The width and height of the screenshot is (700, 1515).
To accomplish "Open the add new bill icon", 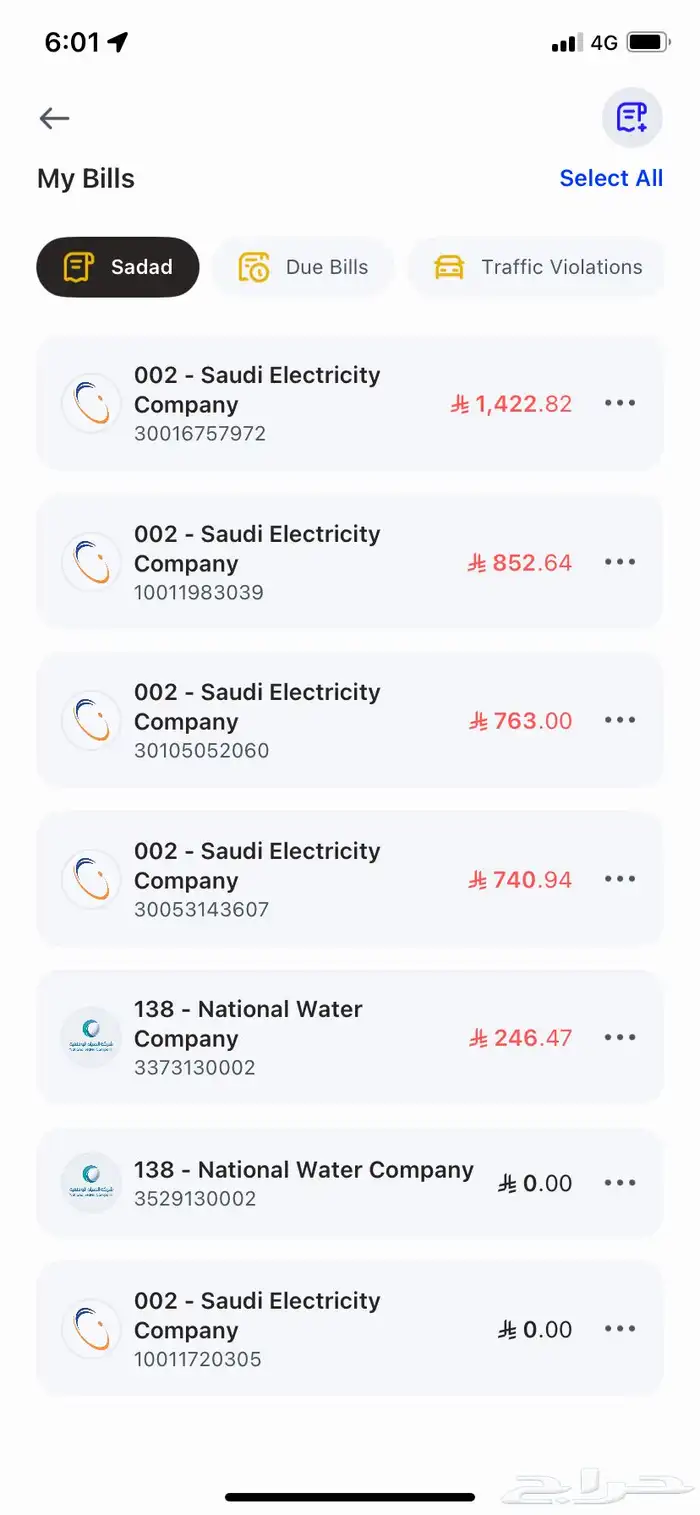I will coord(632,118).
